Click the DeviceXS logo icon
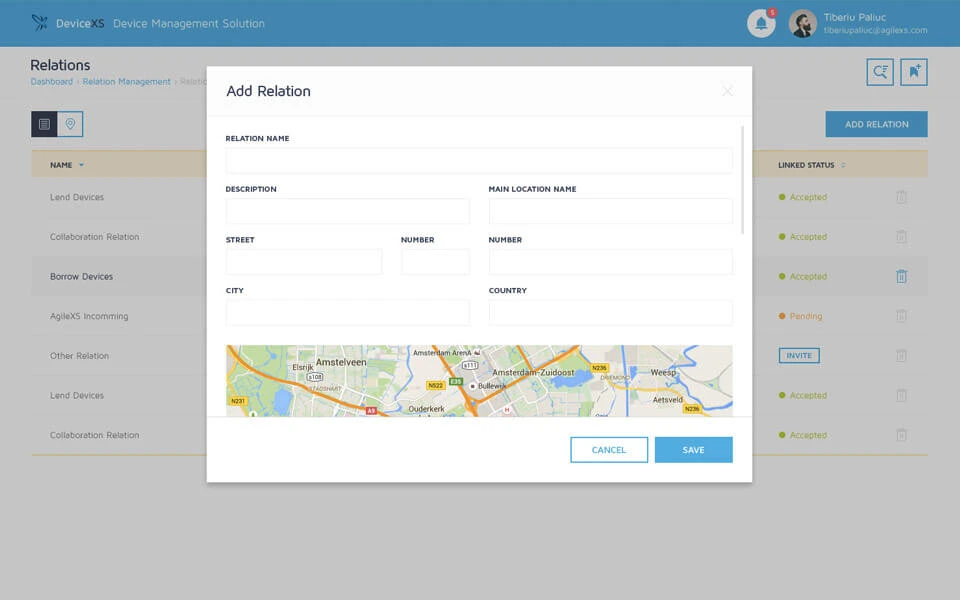Screen dimensions: 960x600 click(40, 23)
